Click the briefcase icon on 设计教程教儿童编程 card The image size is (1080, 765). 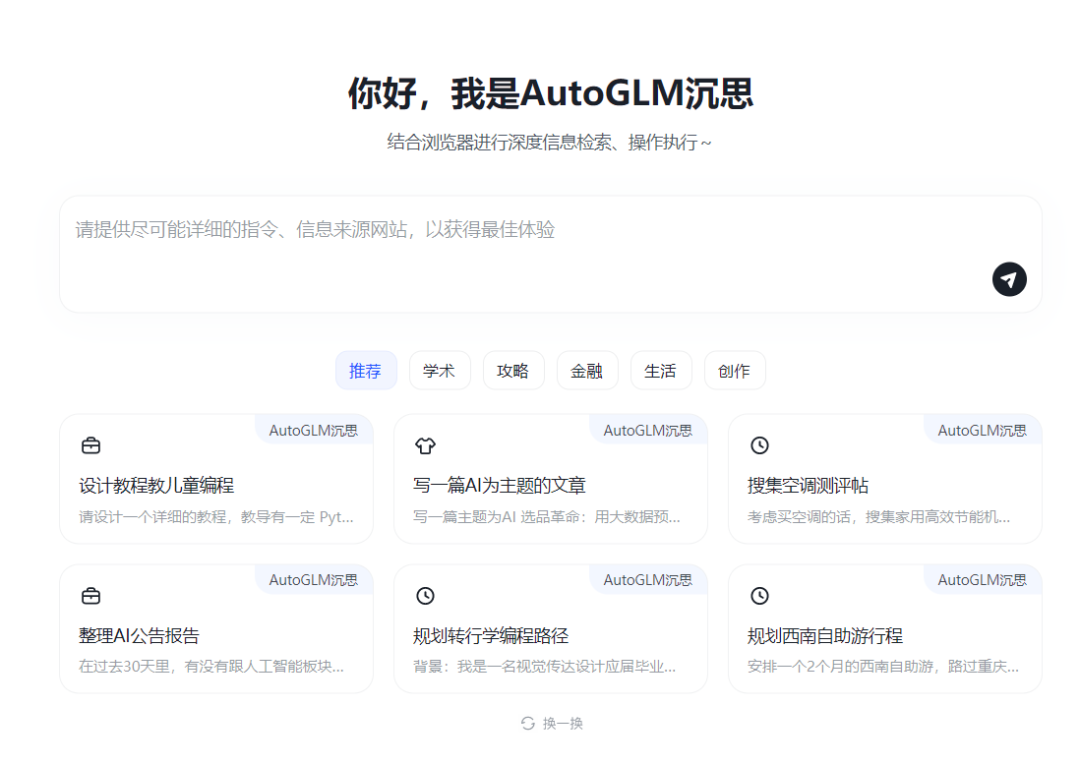point(91,446)
